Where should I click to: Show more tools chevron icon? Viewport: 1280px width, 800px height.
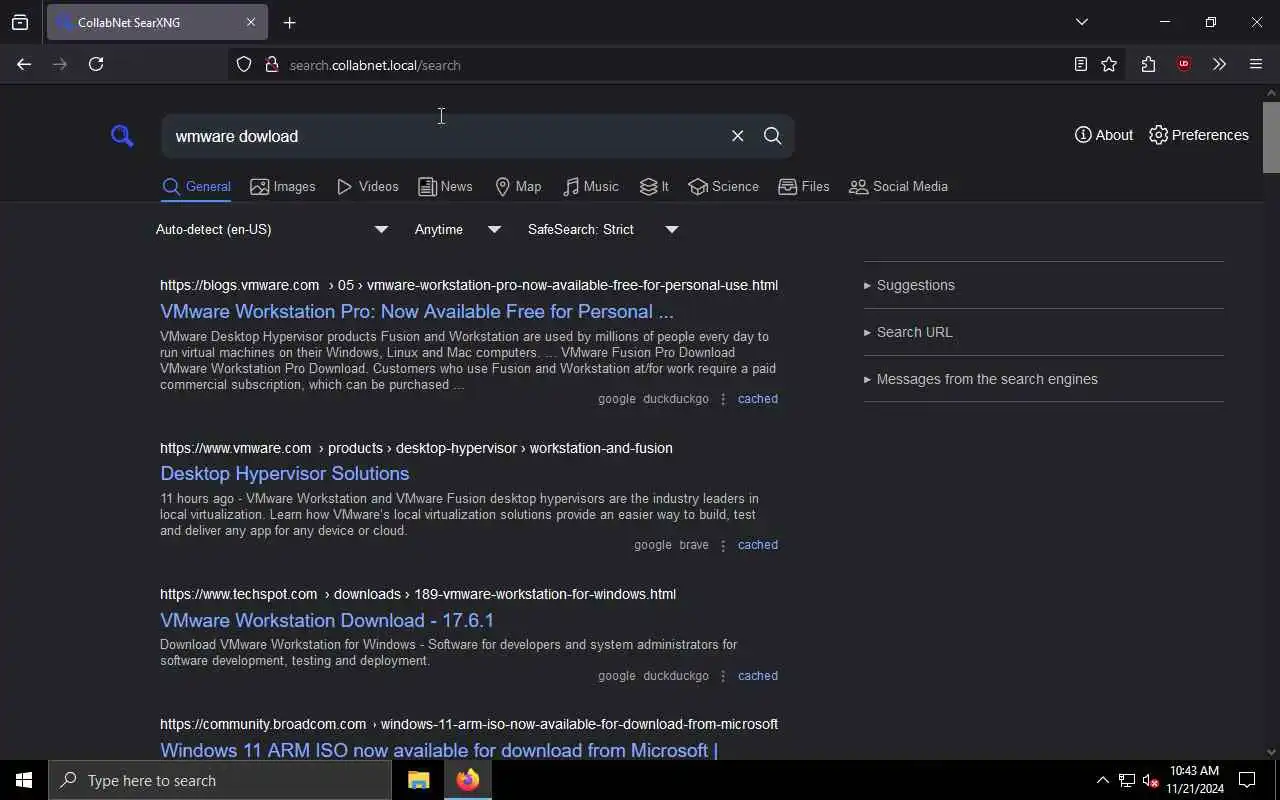tap(1219, 64)
